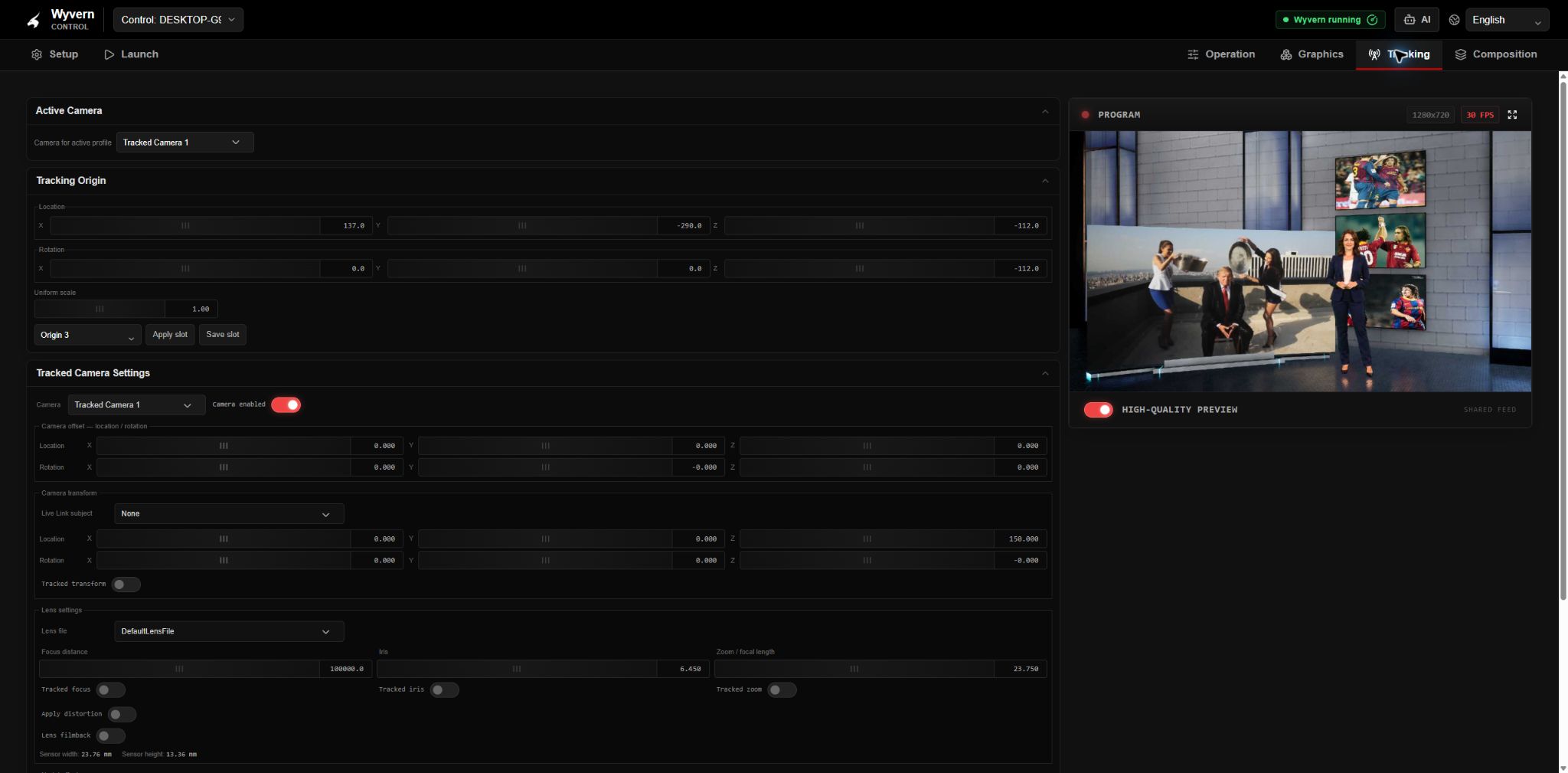The height and width of the screenshot is (773, 1568).
Task: Open the English language dropdown
Action: tap(1507, 20)
